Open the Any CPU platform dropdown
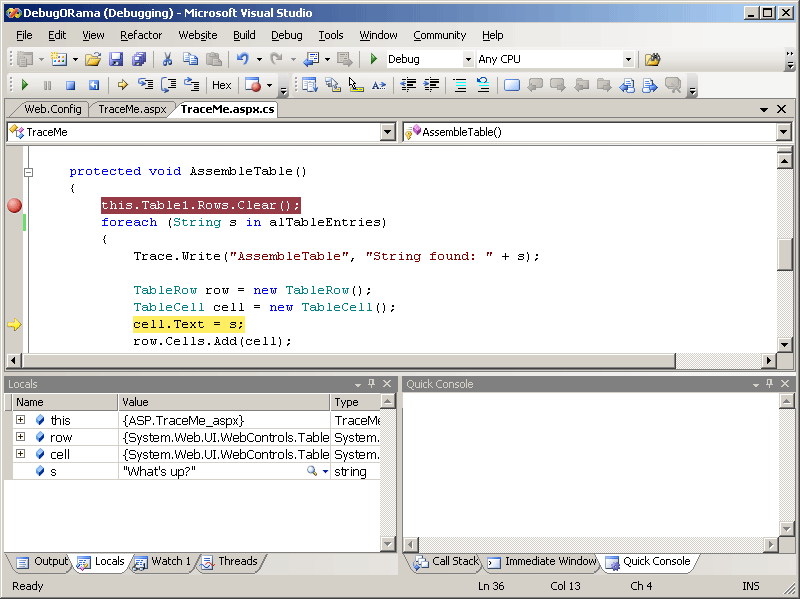 (x=627, y=60)
